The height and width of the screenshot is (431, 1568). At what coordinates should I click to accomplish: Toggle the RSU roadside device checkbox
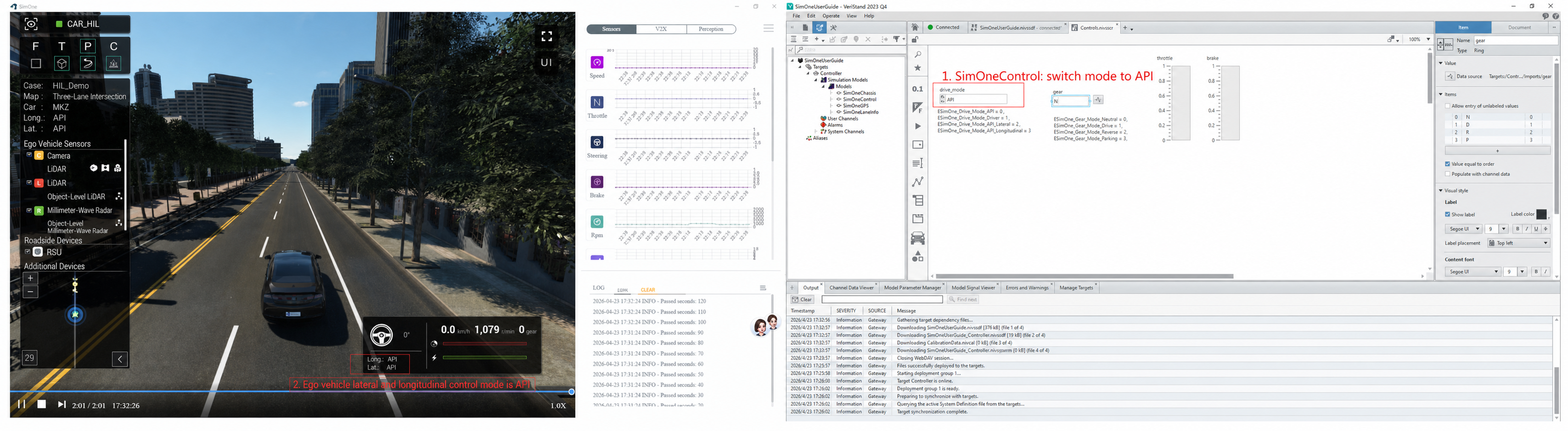pos(28,252)
